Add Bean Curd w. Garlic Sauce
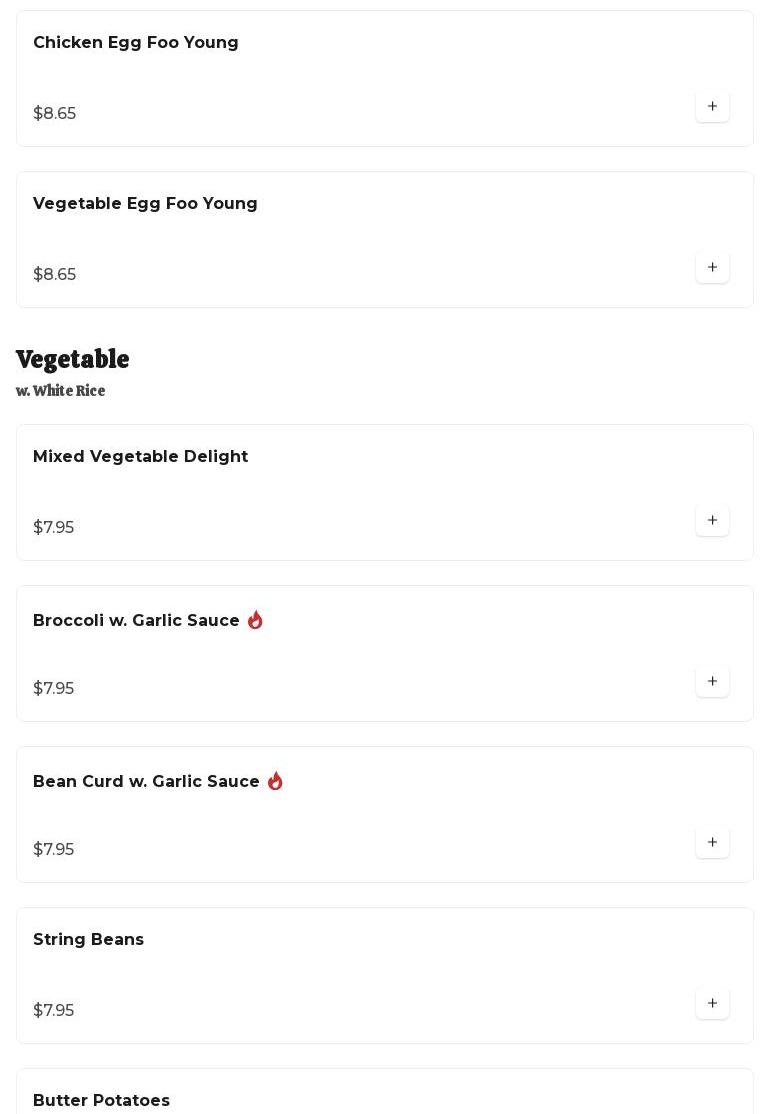 tap(712, 843)
